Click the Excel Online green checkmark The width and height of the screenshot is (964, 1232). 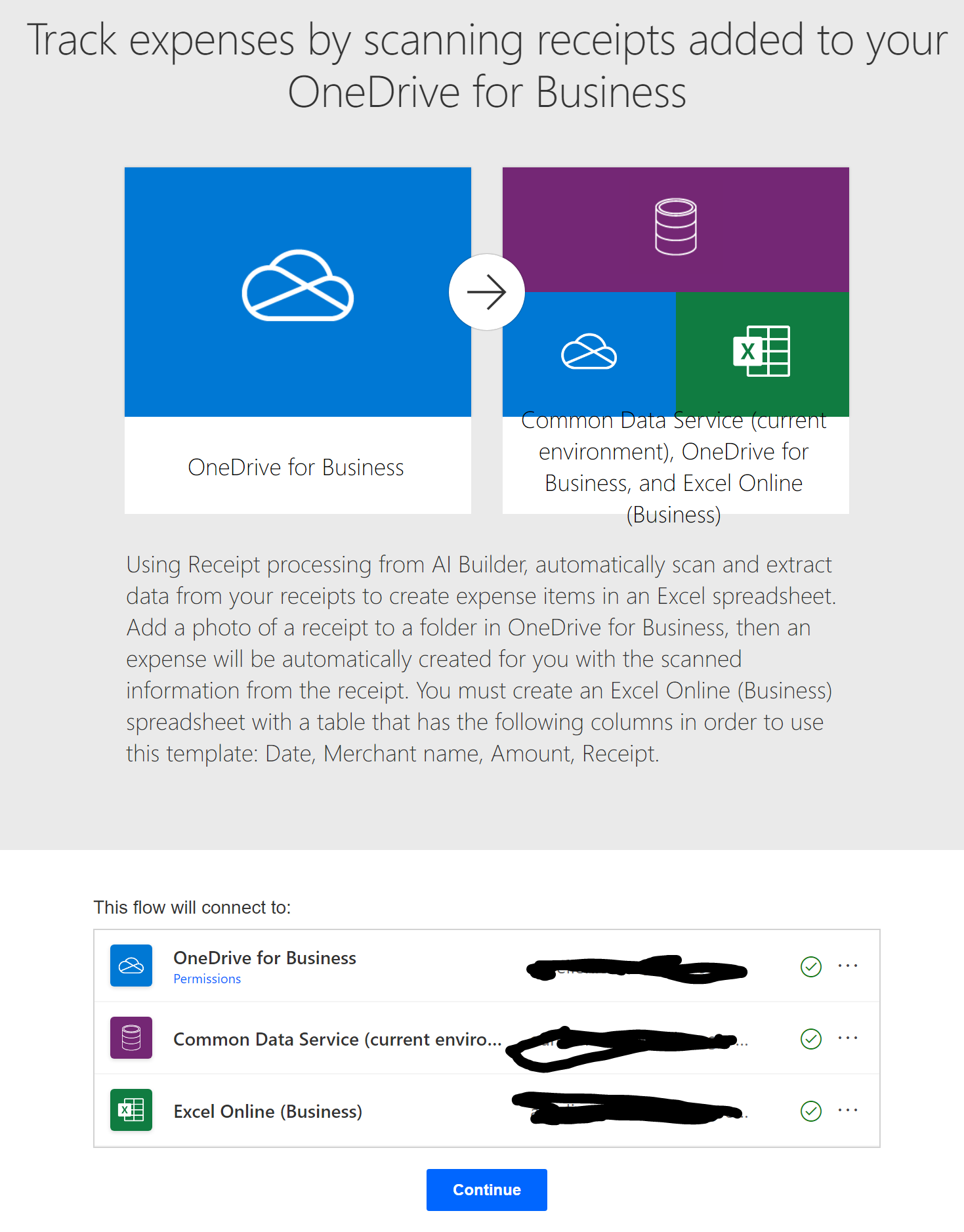811,1111
